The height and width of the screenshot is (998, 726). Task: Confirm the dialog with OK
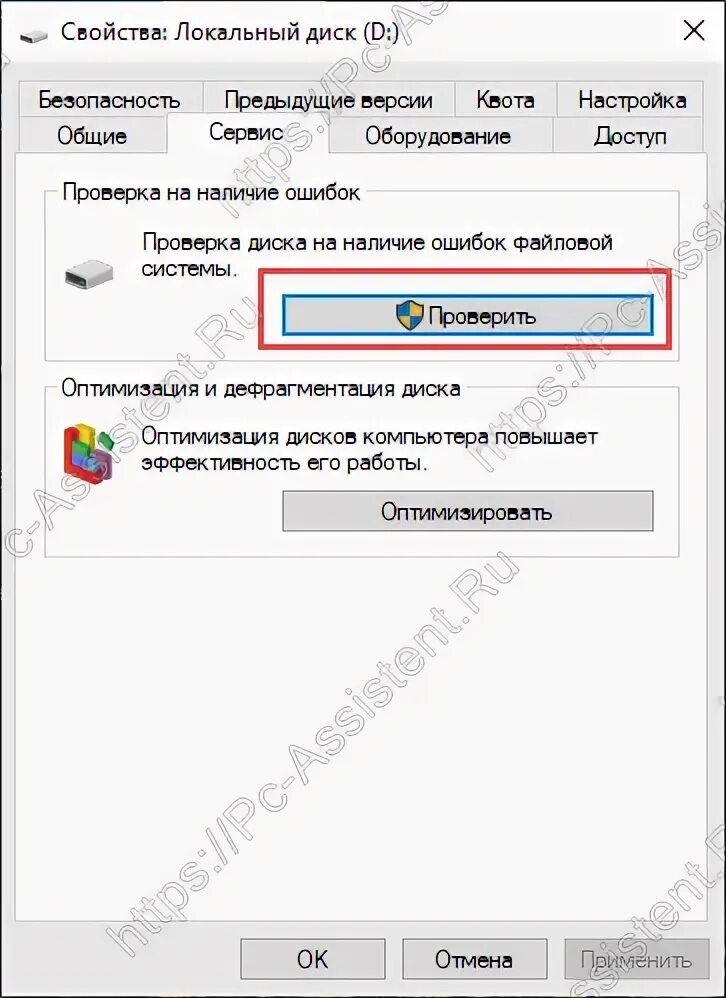312,959
